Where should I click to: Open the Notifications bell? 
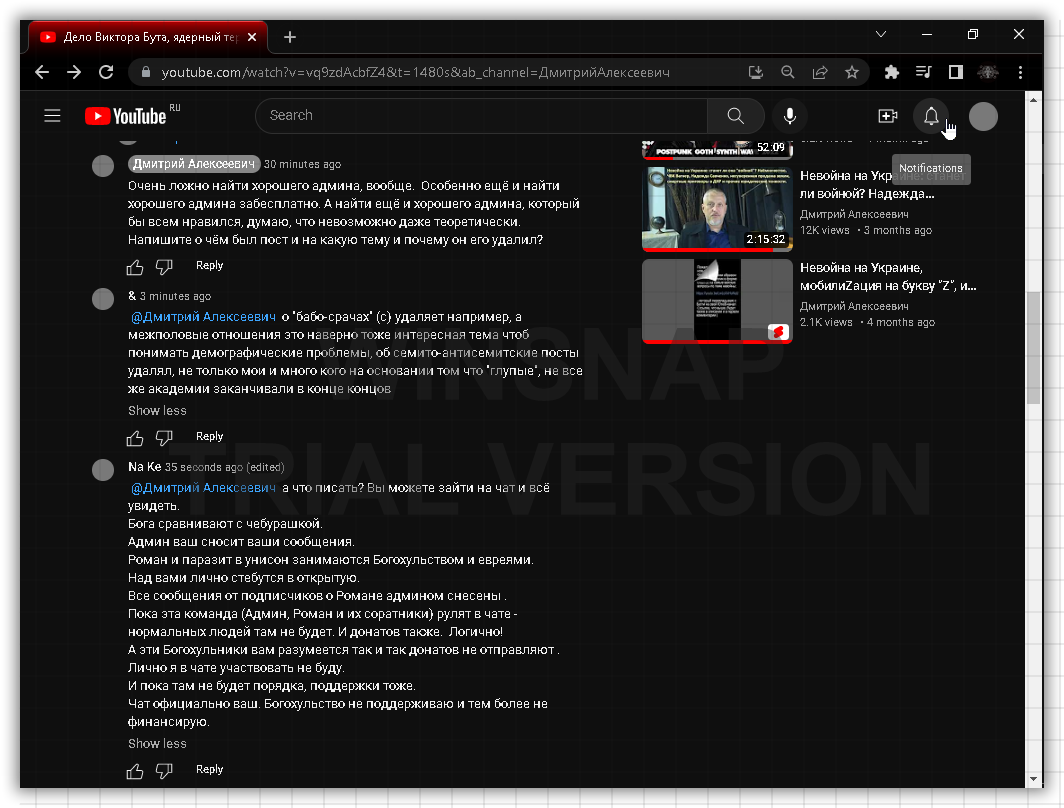point(931,116)
